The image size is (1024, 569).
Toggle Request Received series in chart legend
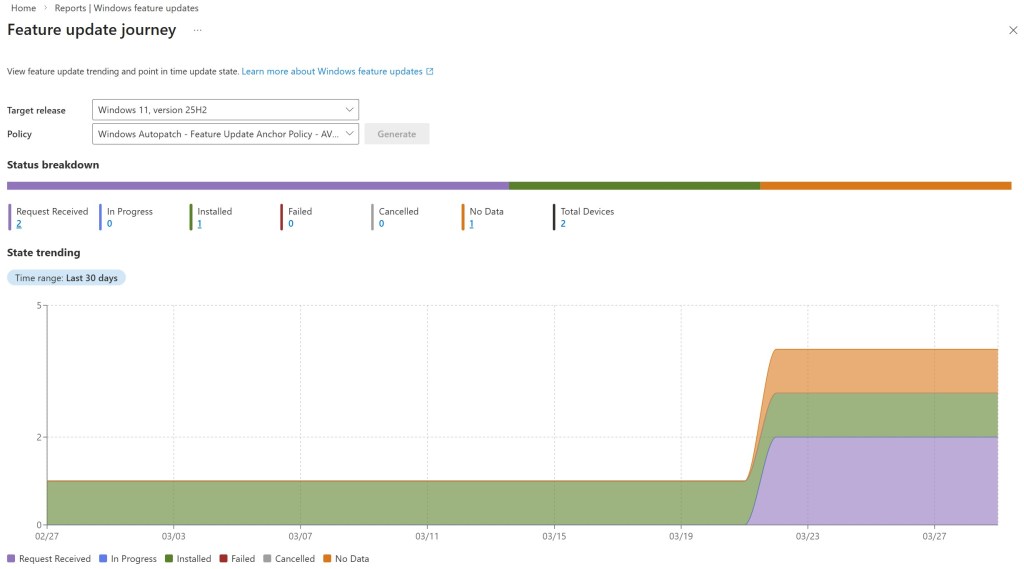click(x=49, y=559)
